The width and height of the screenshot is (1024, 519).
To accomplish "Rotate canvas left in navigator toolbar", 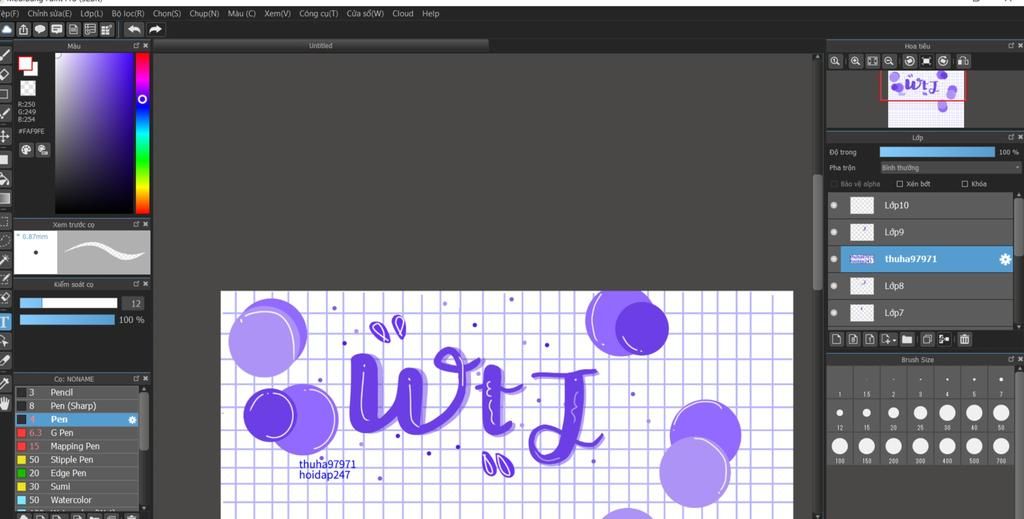I will pyautogui.click(x=909, y=61).
